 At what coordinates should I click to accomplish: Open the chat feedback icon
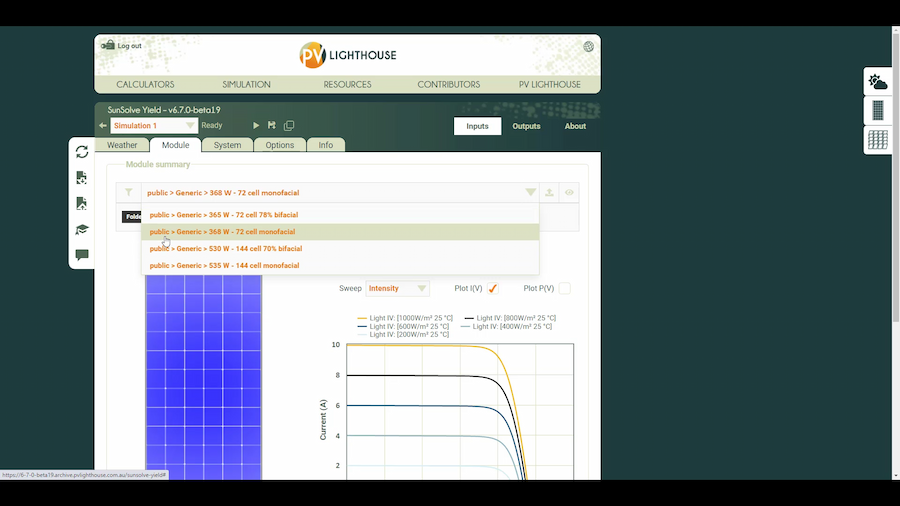click(x=82, y=255)
